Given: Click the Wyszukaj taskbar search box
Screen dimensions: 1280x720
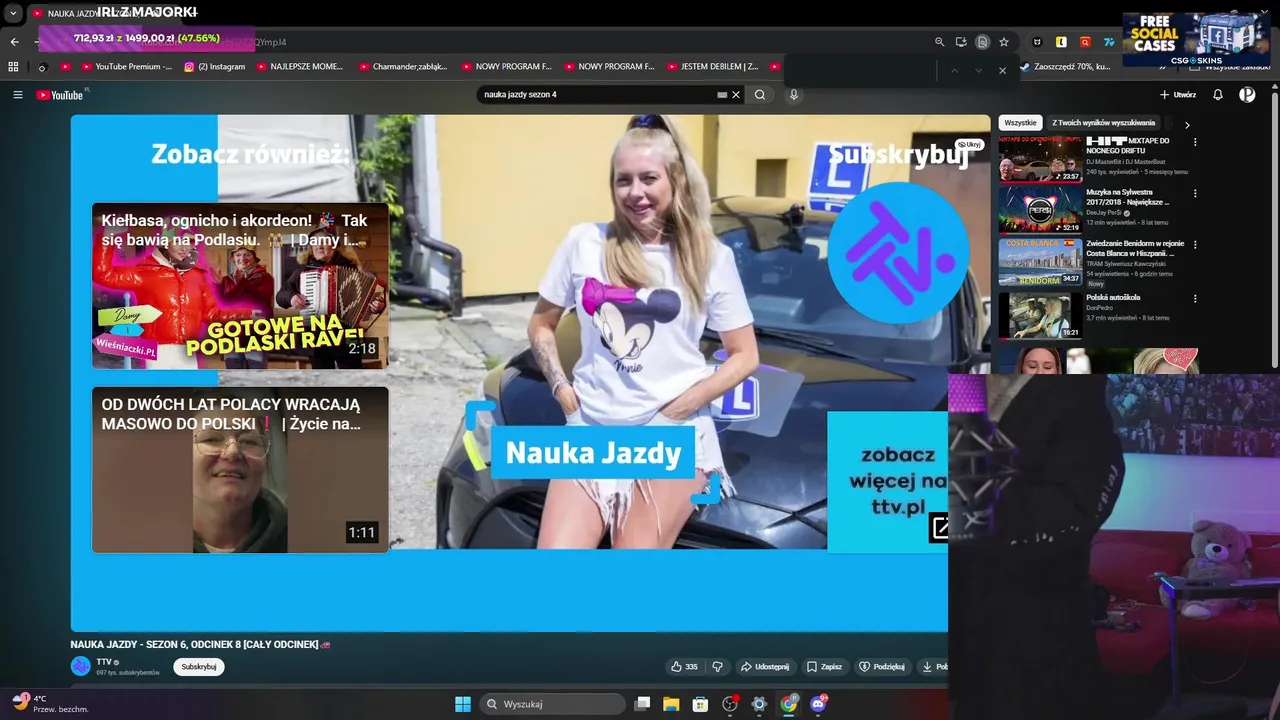Looking at the screenshot, I should tap(552, 704).
